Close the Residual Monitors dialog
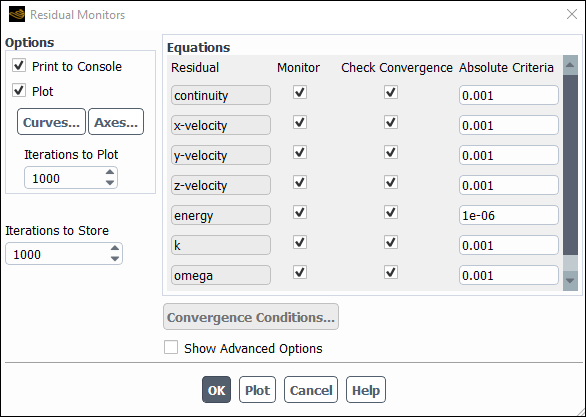586x417 pixels. point(572,14)
